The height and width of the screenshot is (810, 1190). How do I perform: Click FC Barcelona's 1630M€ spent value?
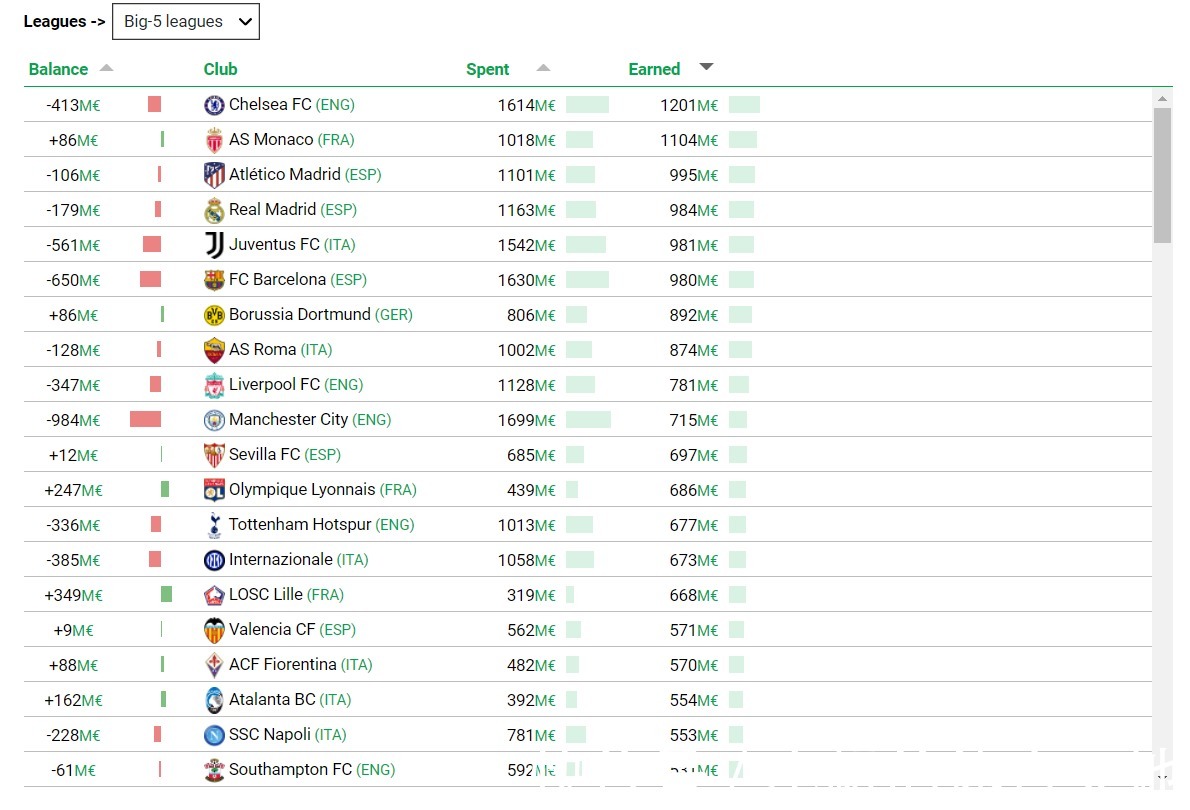tap(526, 280)
